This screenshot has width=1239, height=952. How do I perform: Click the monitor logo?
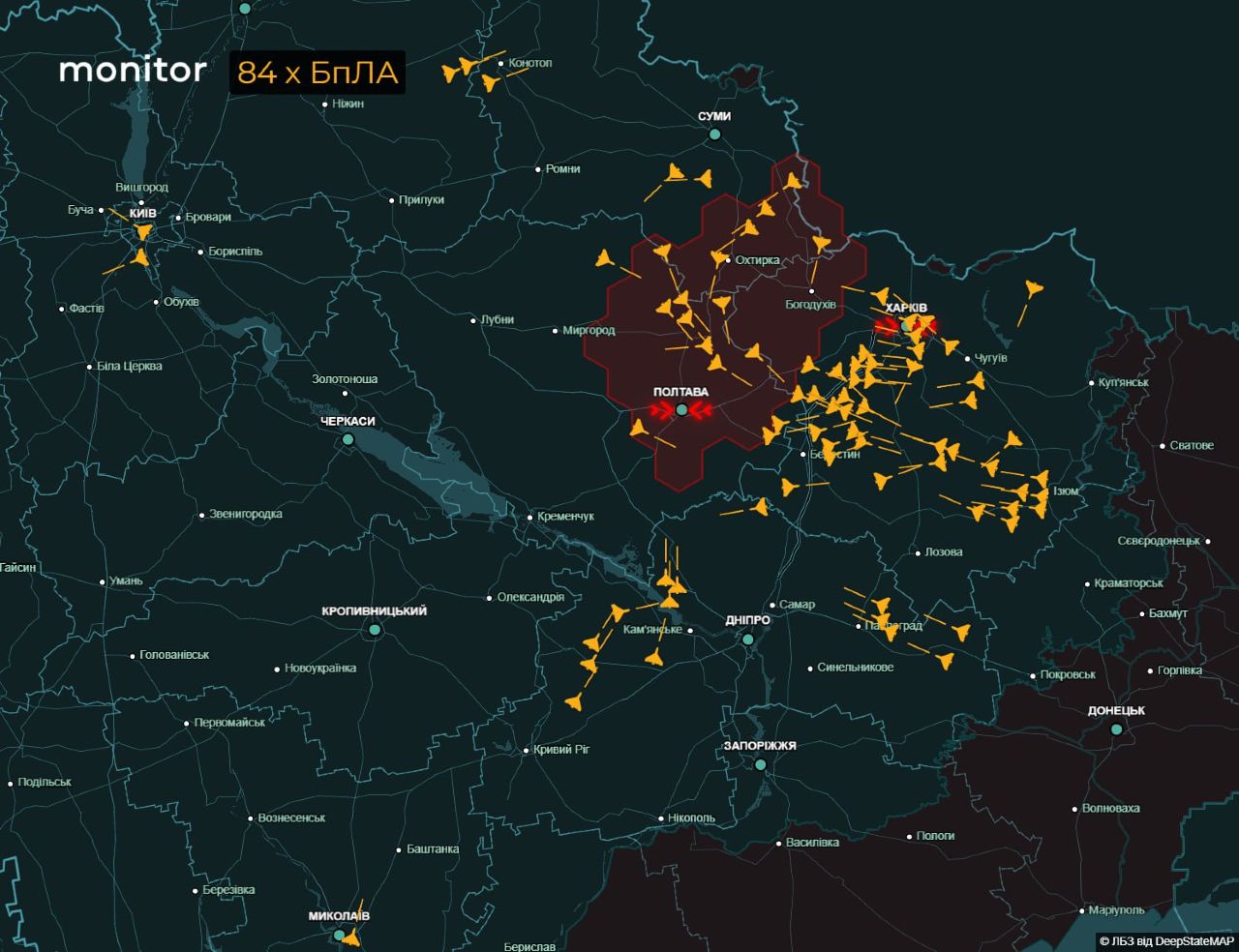click(x=133, y=71)
